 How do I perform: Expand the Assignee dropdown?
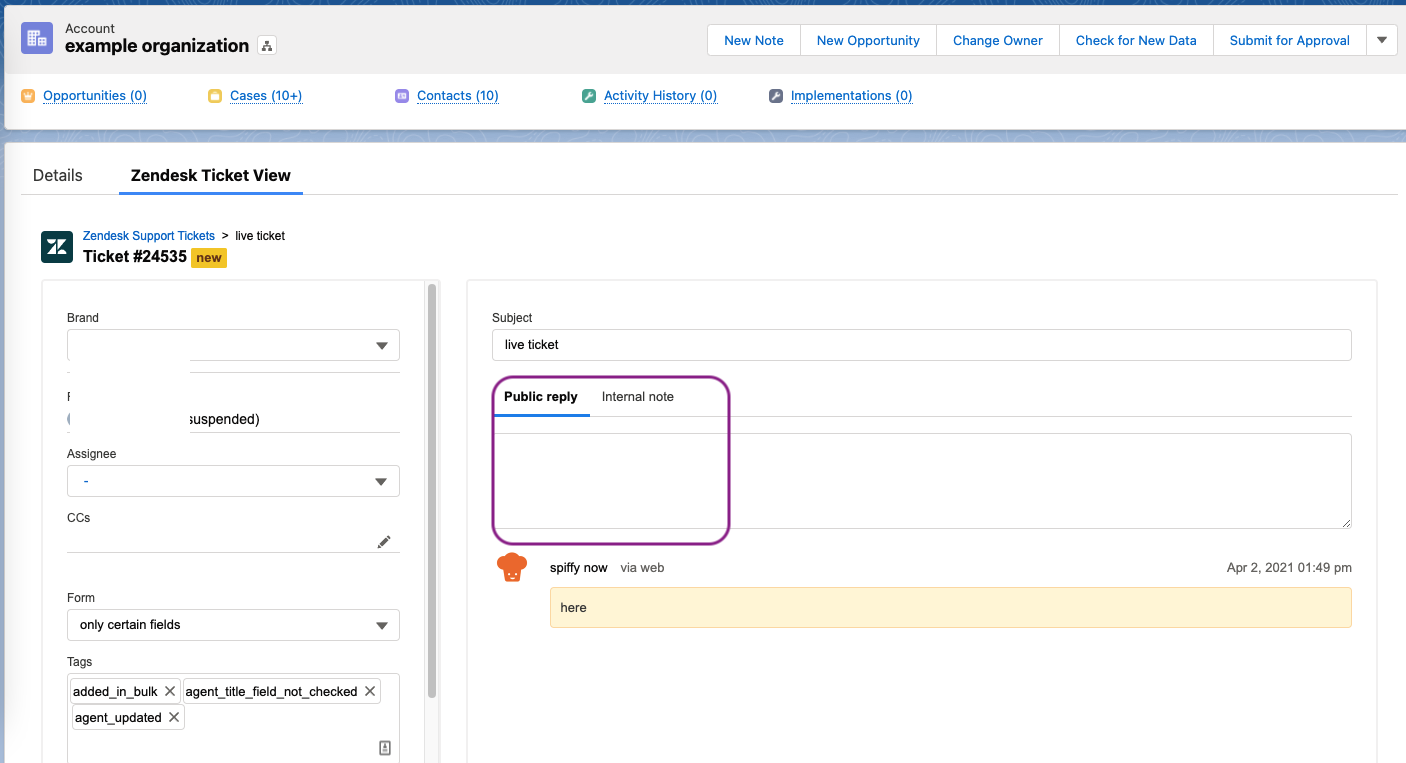tap(381, 481)
